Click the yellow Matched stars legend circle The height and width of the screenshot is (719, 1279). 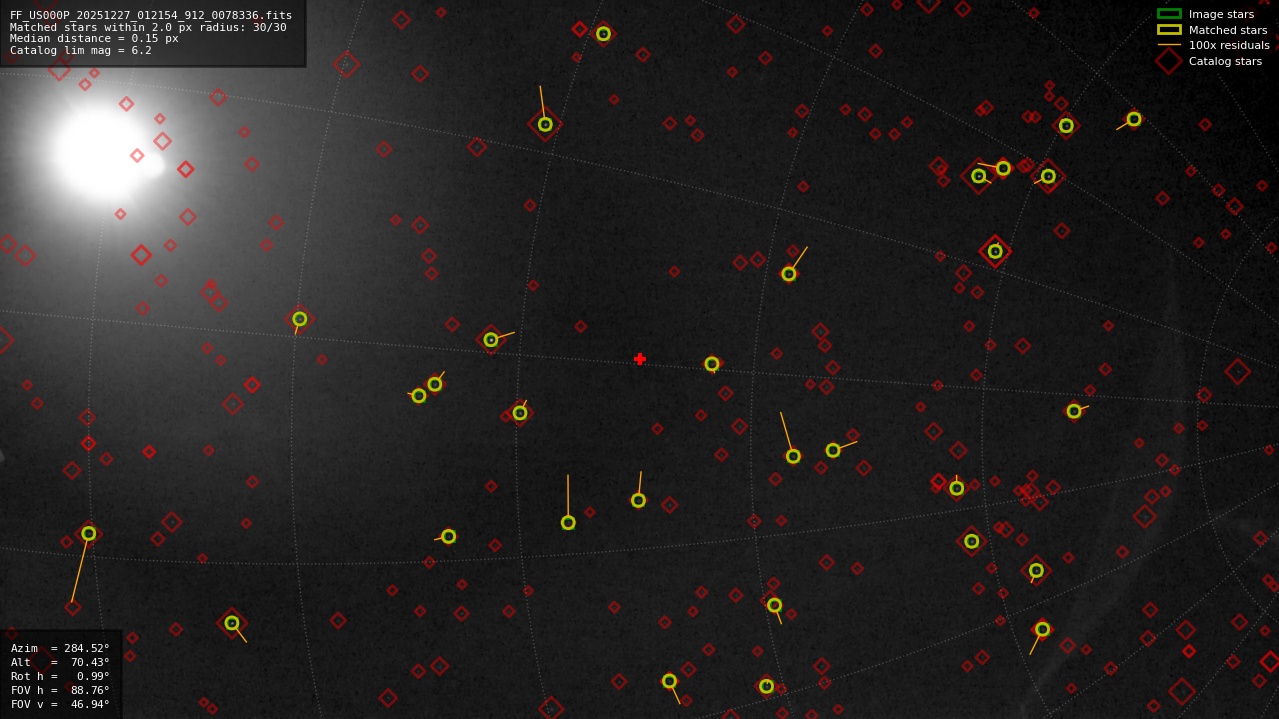coord(1170,30)
